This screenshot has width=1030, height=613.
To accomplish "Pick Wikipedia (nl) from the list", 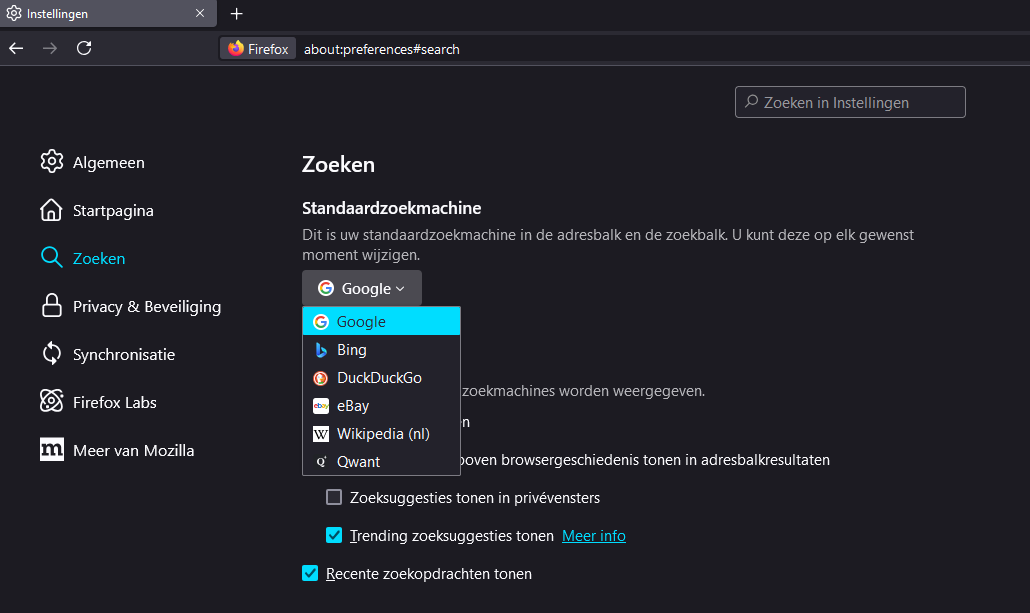I will click(383, 434).
